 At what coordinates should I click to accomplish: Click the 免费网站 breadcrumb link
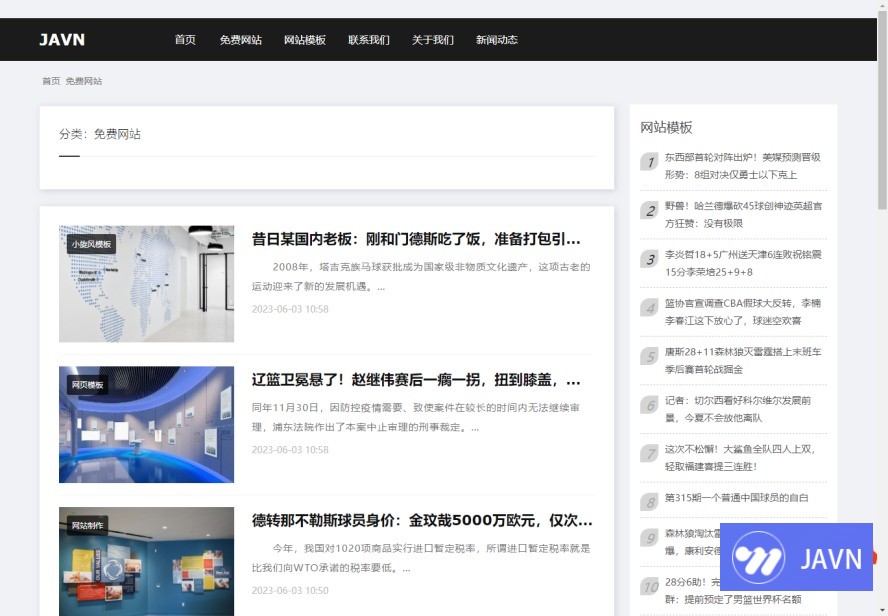[x=84, y=81]
